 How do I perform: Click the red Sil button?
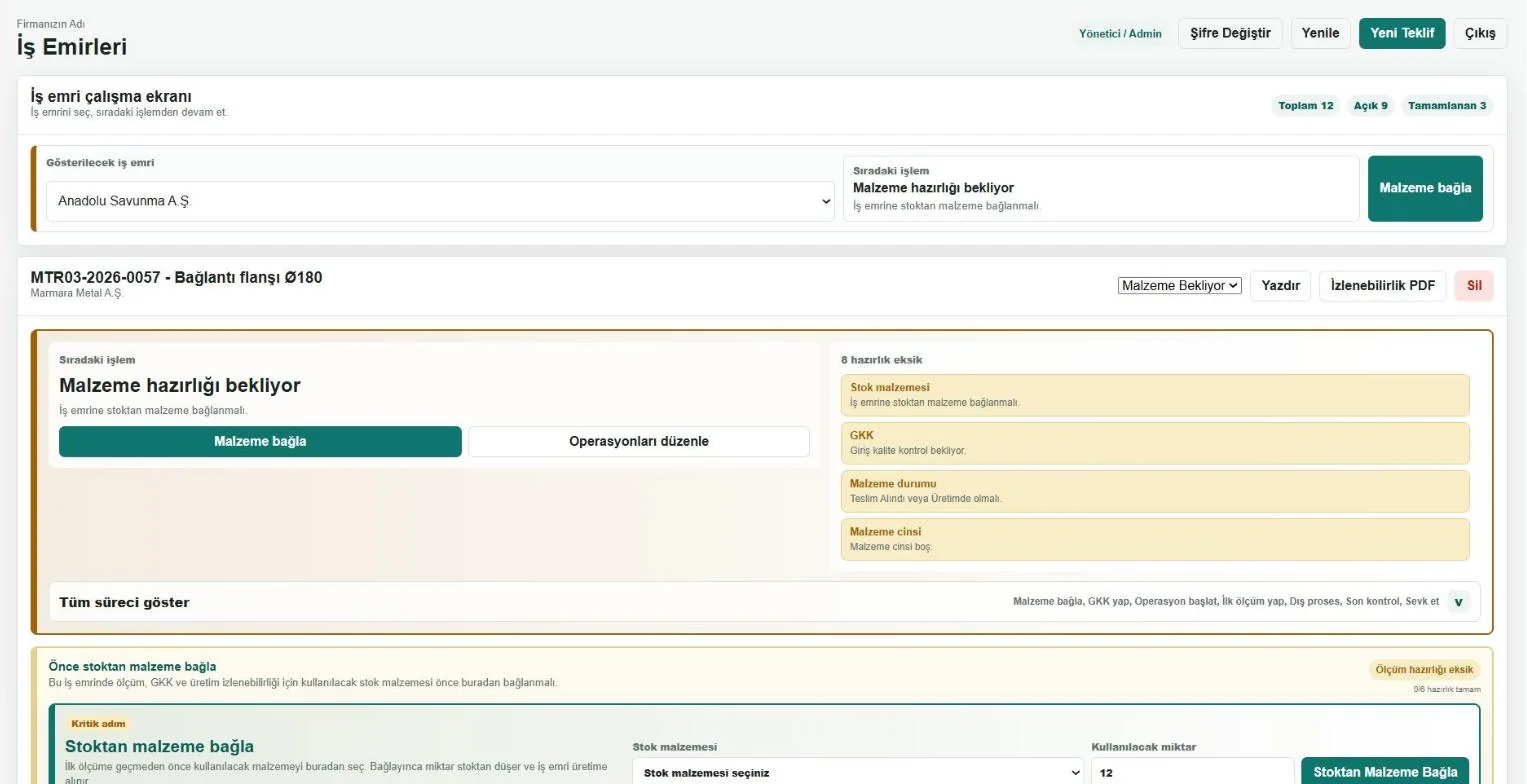[x=1474, y=286]
